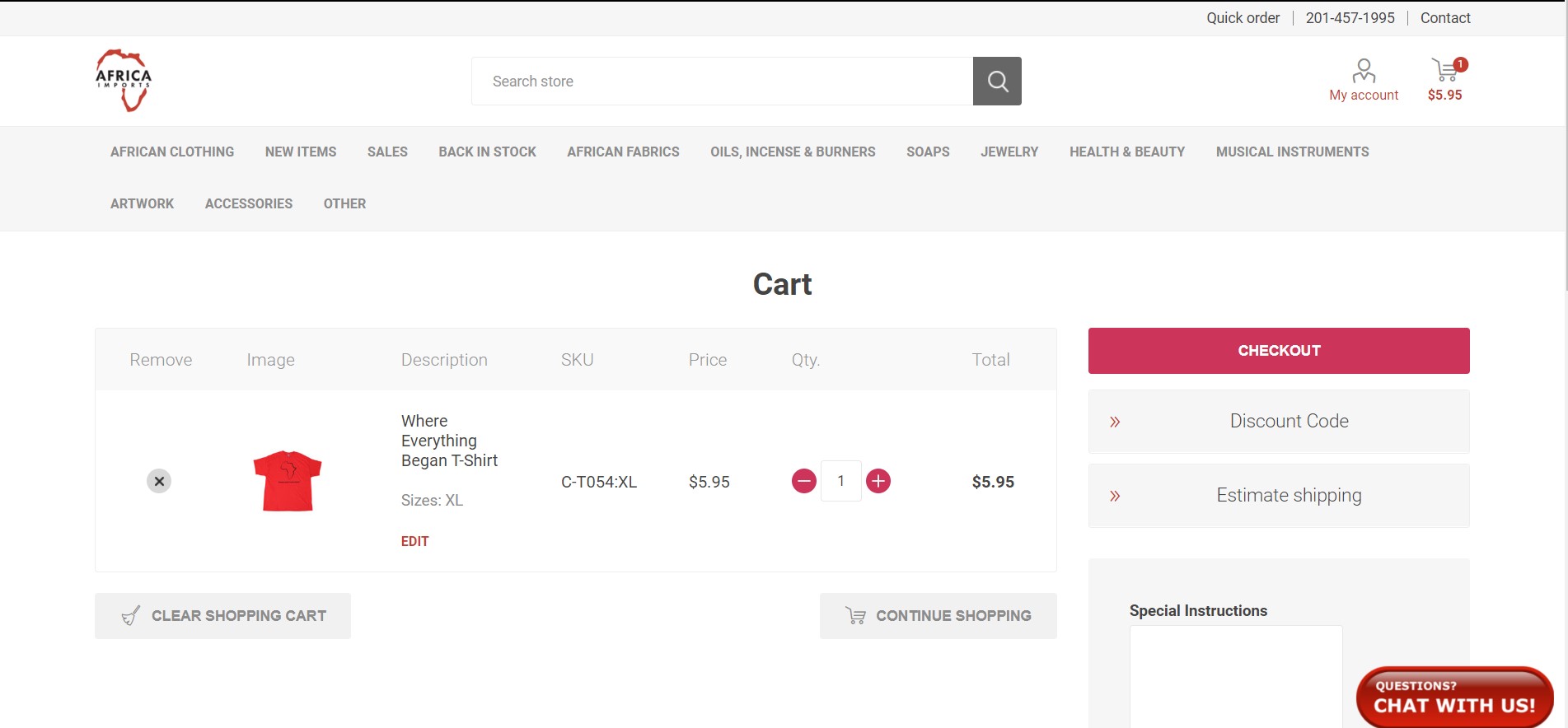Focus the Search store input field
This screenshot has width=1568, height=728.
(x=722, y=82)
